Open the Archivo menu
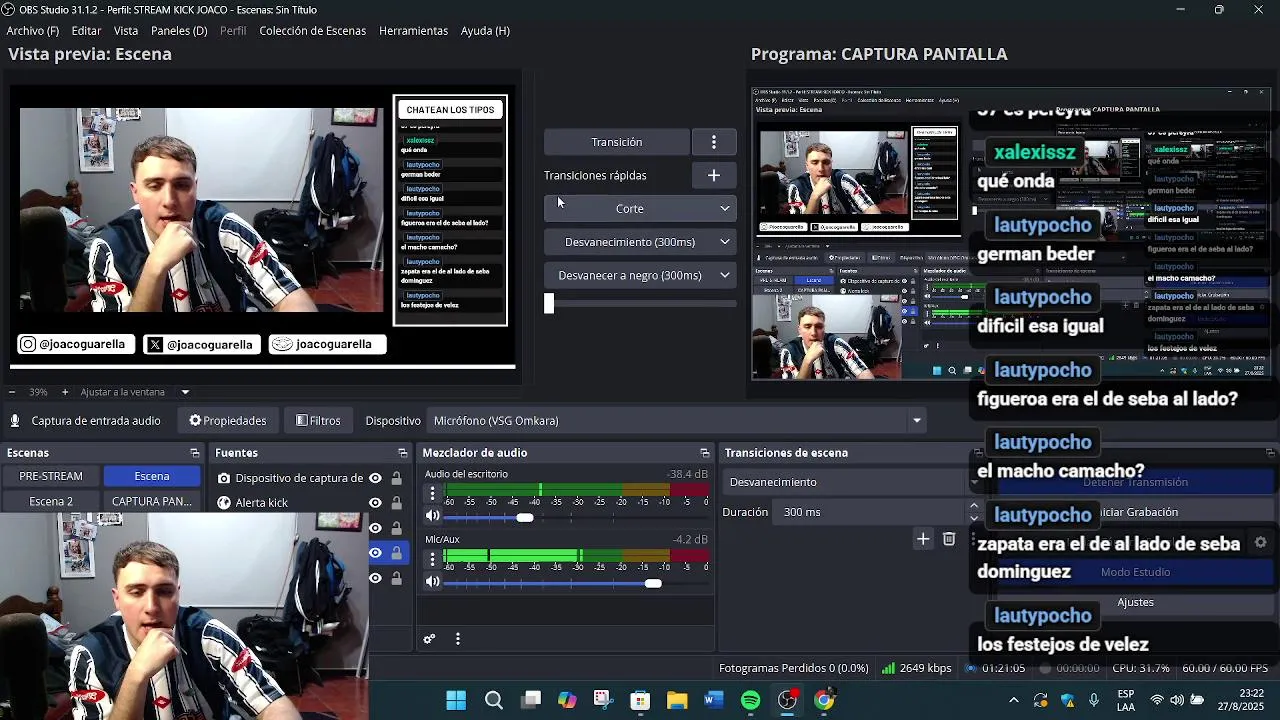 [32, 31]
